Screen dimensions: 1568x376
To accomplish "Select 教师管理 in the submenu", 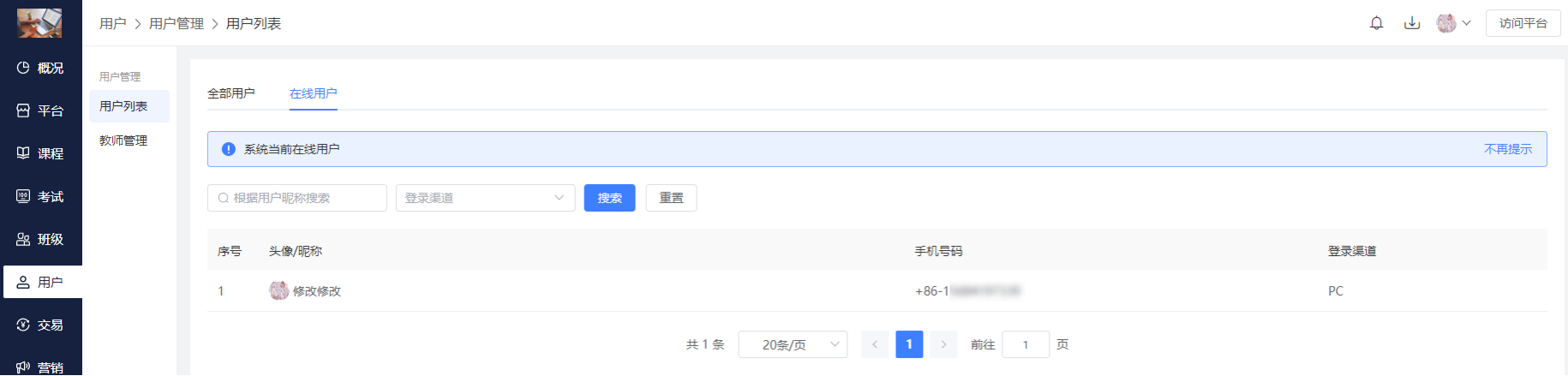I will 123,140.
